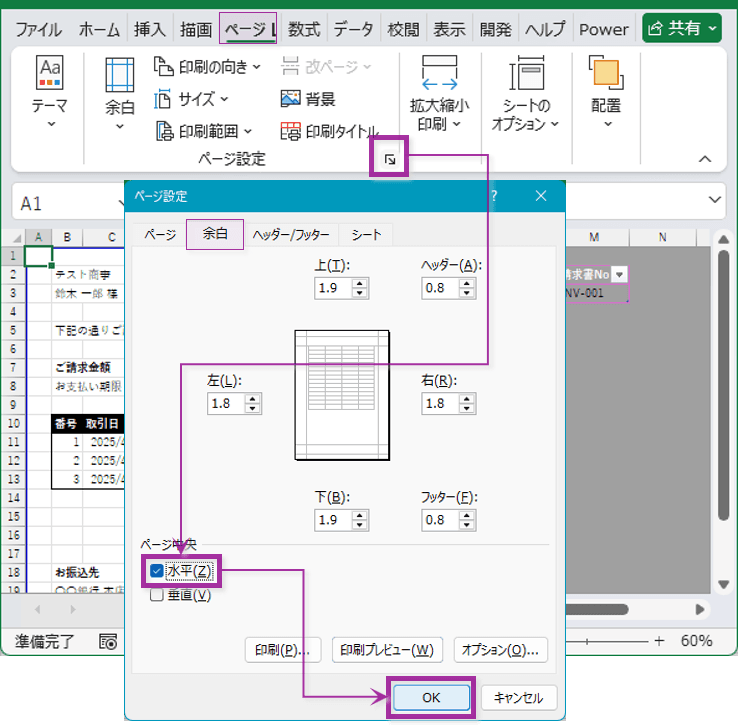
Task: Launch the ページ設定 dialog launcher
Action: point(389,160)
